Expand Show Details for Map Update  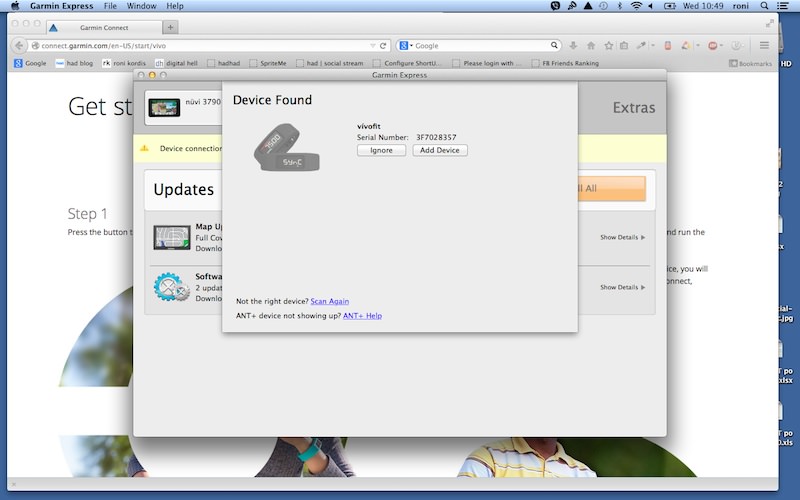click(x=622, y=237)
